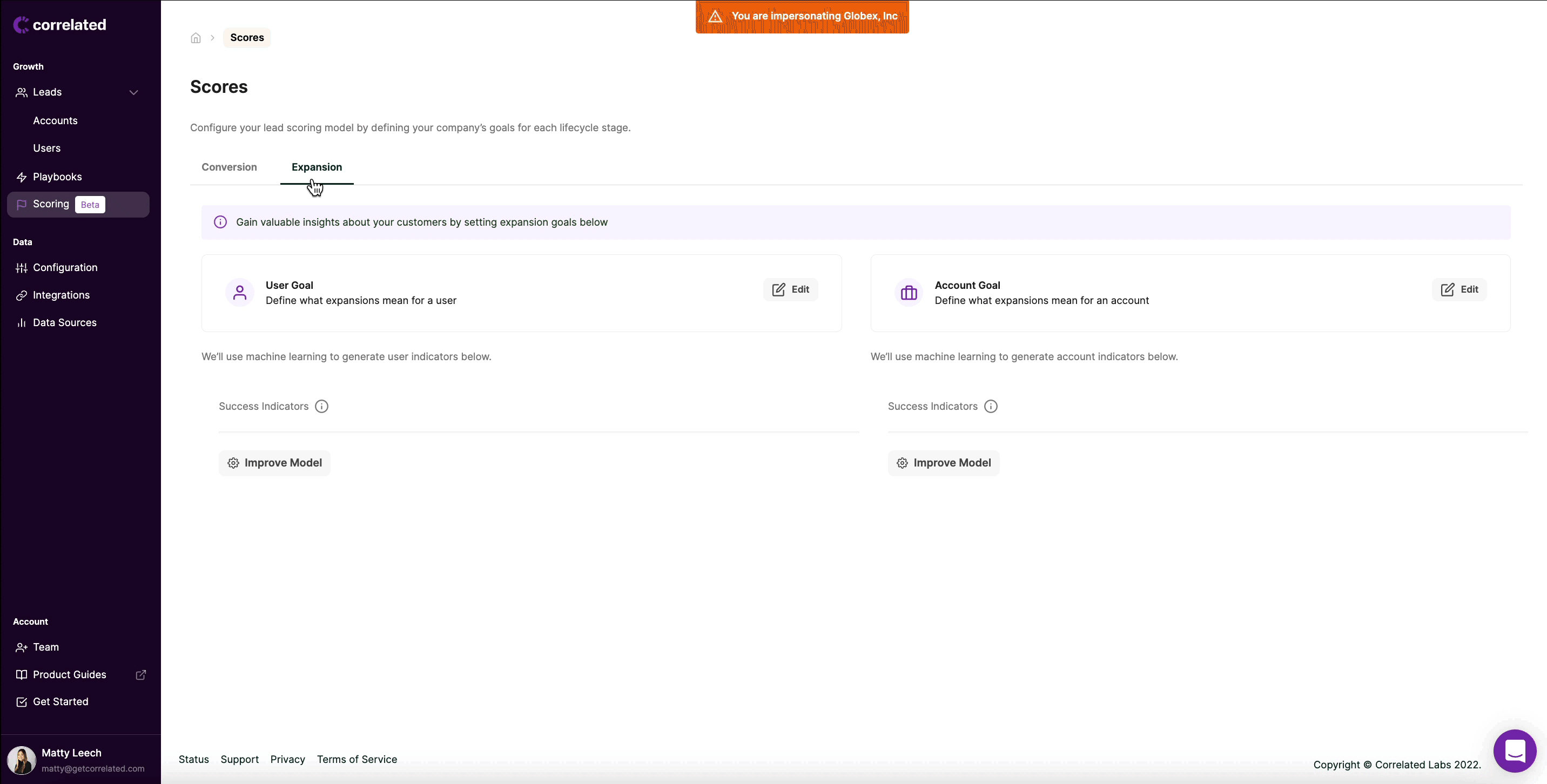Collapse the Leads section chevron
The width and height of the screenshot is (1547, 784).
(x=134, y=92)
